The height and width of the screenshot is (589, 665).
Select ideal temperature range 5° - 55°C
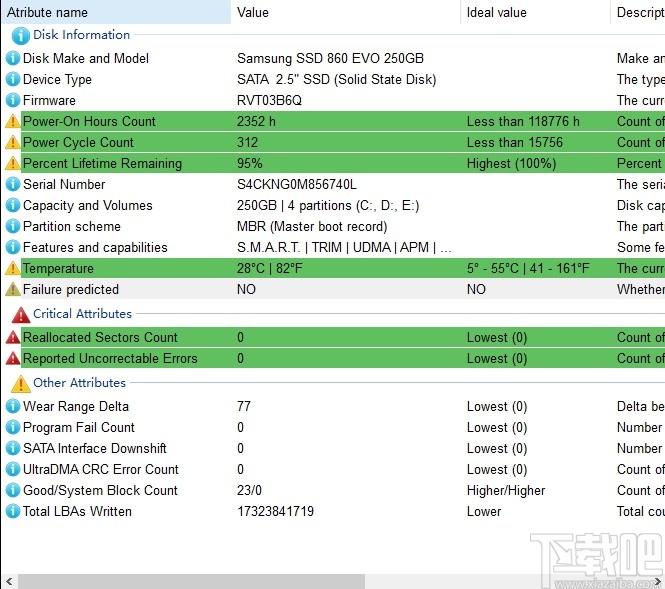click(528, 268)
